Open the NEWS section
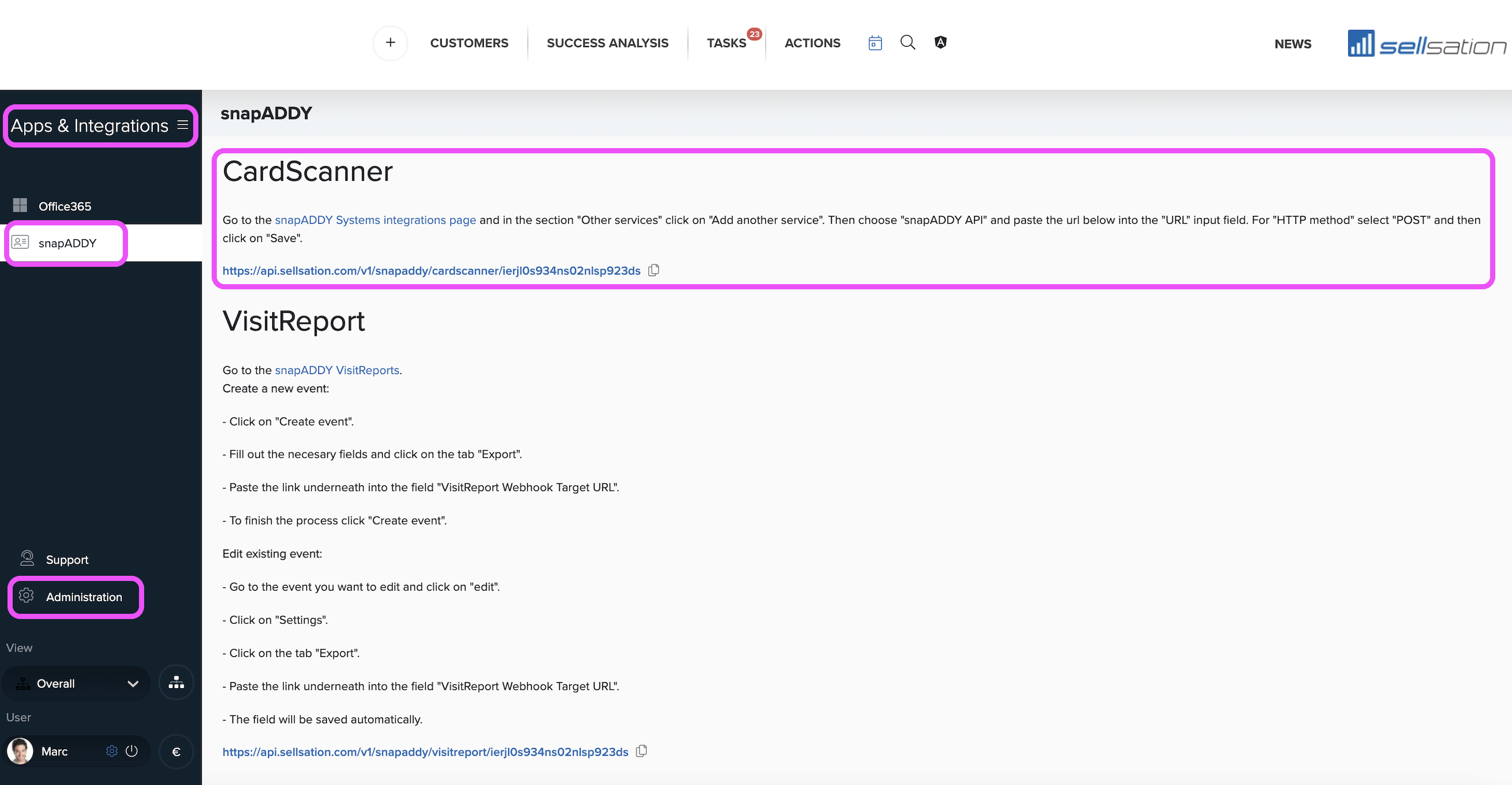 (1292, 44)
